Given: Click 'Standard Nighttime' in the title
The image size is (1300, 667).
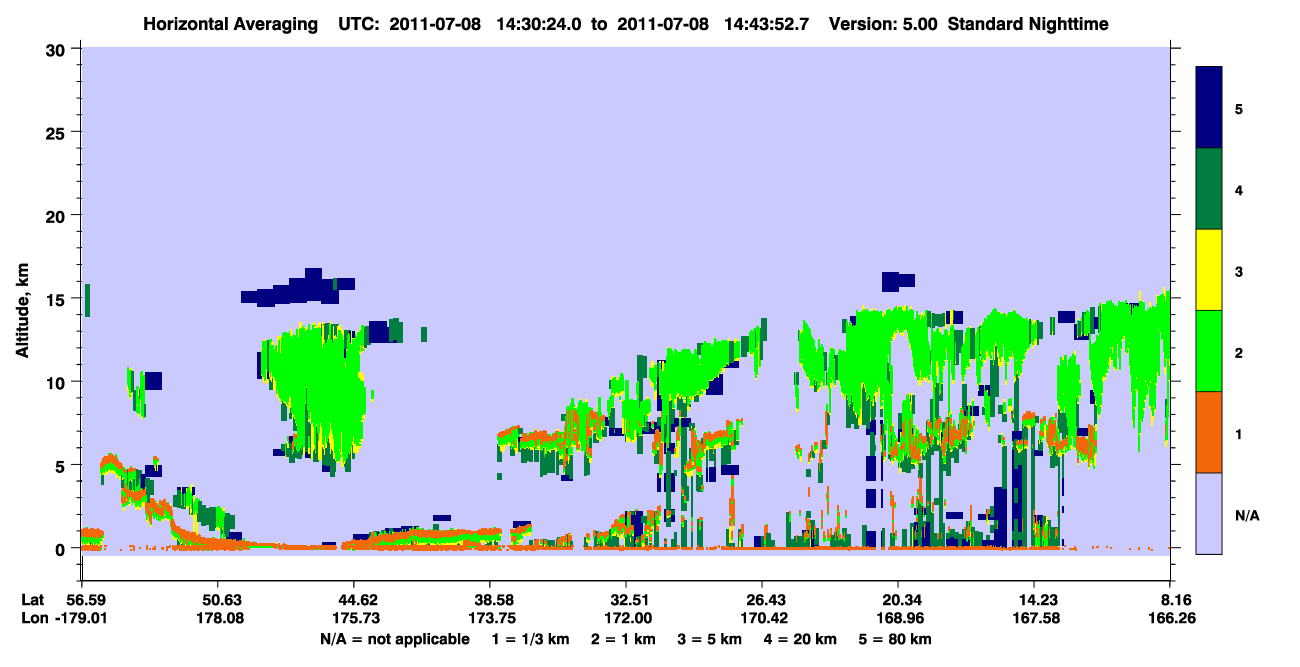Looking at the screenshot, I should click(x=1029, y=23).
